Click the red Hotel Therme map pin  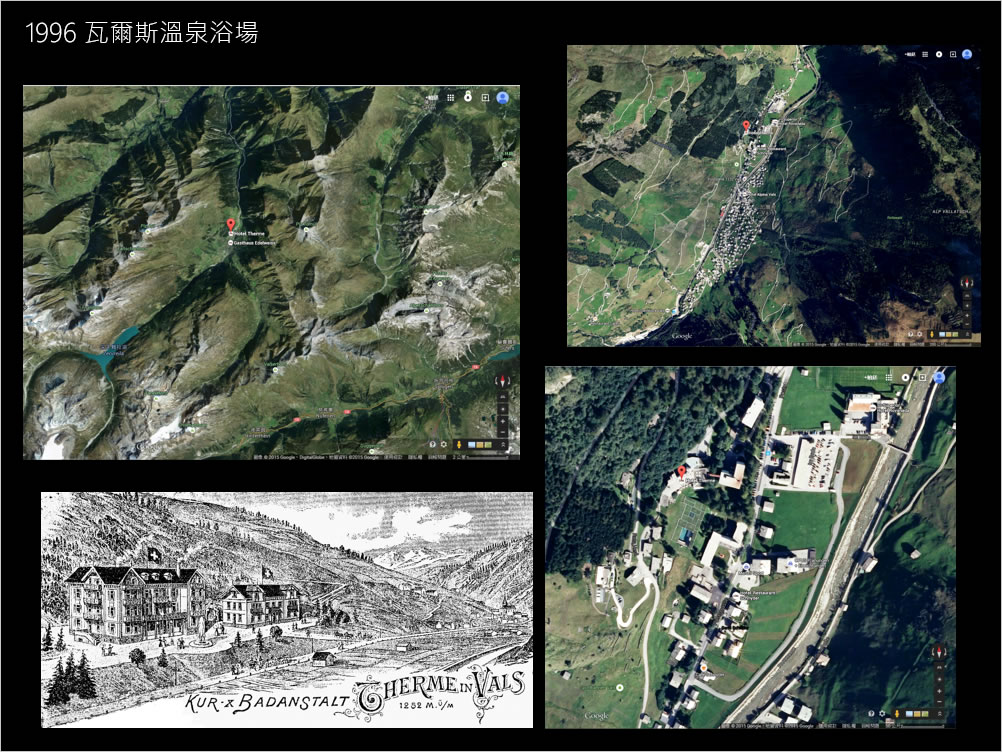231,225
